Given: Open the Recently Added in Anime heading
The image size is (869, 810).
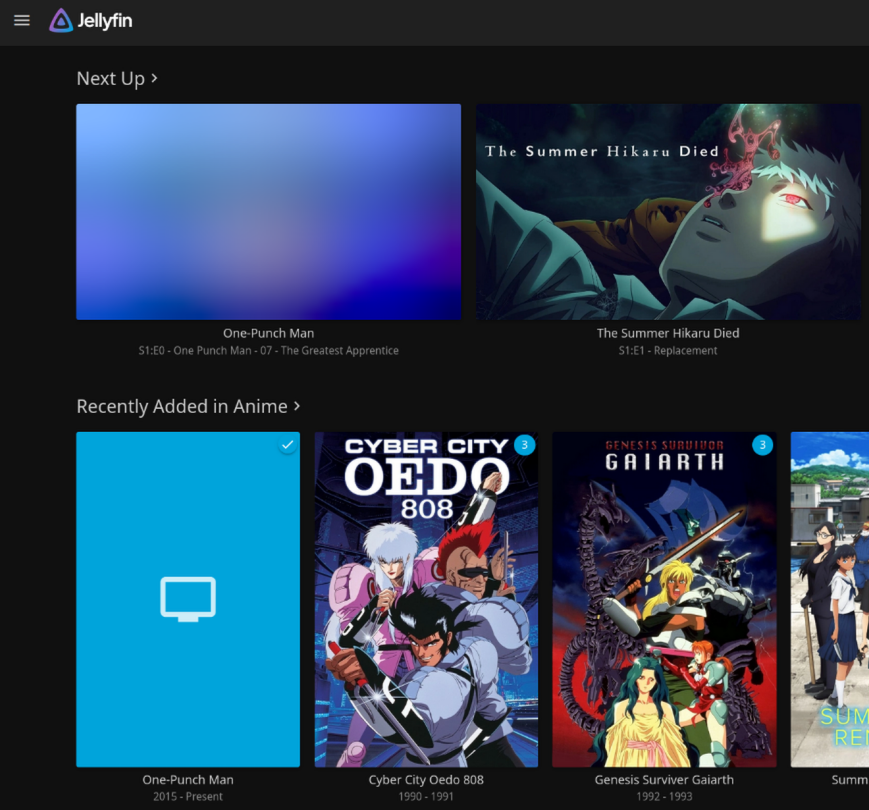Looking at the screenshot, I should tap(181, 407).
